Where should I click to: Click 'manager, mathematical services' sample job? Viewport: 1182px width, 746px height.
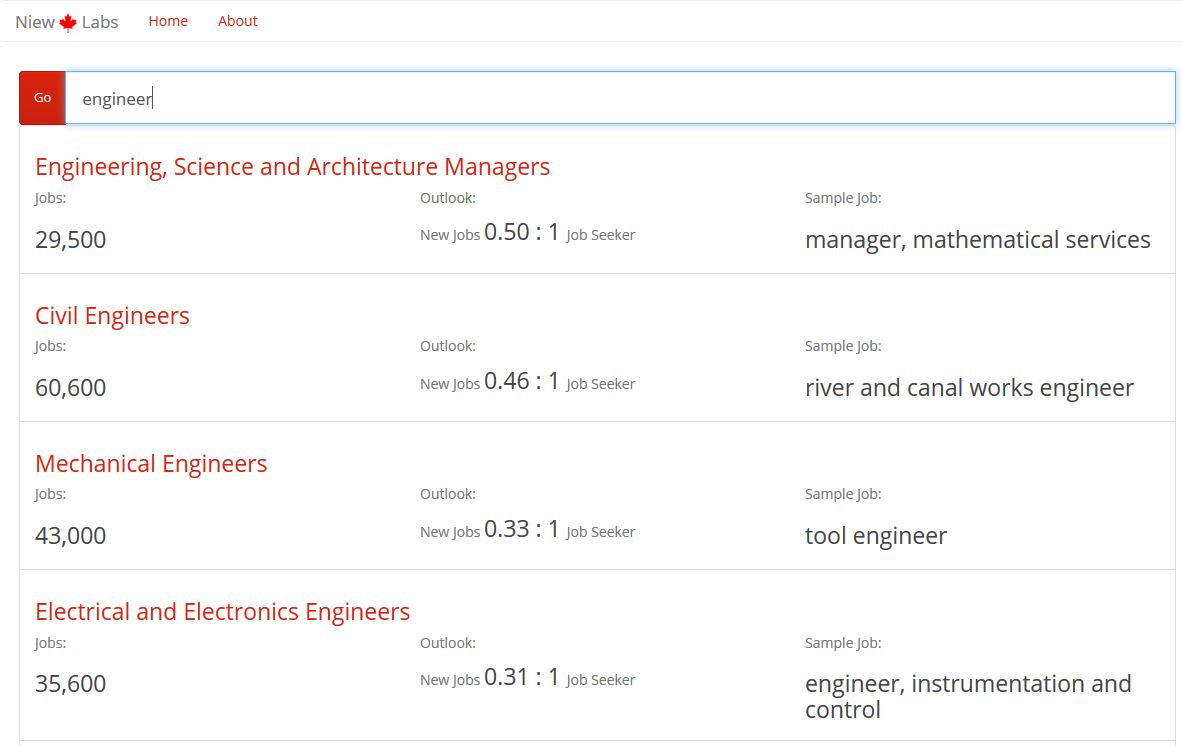tap(977, 240)
